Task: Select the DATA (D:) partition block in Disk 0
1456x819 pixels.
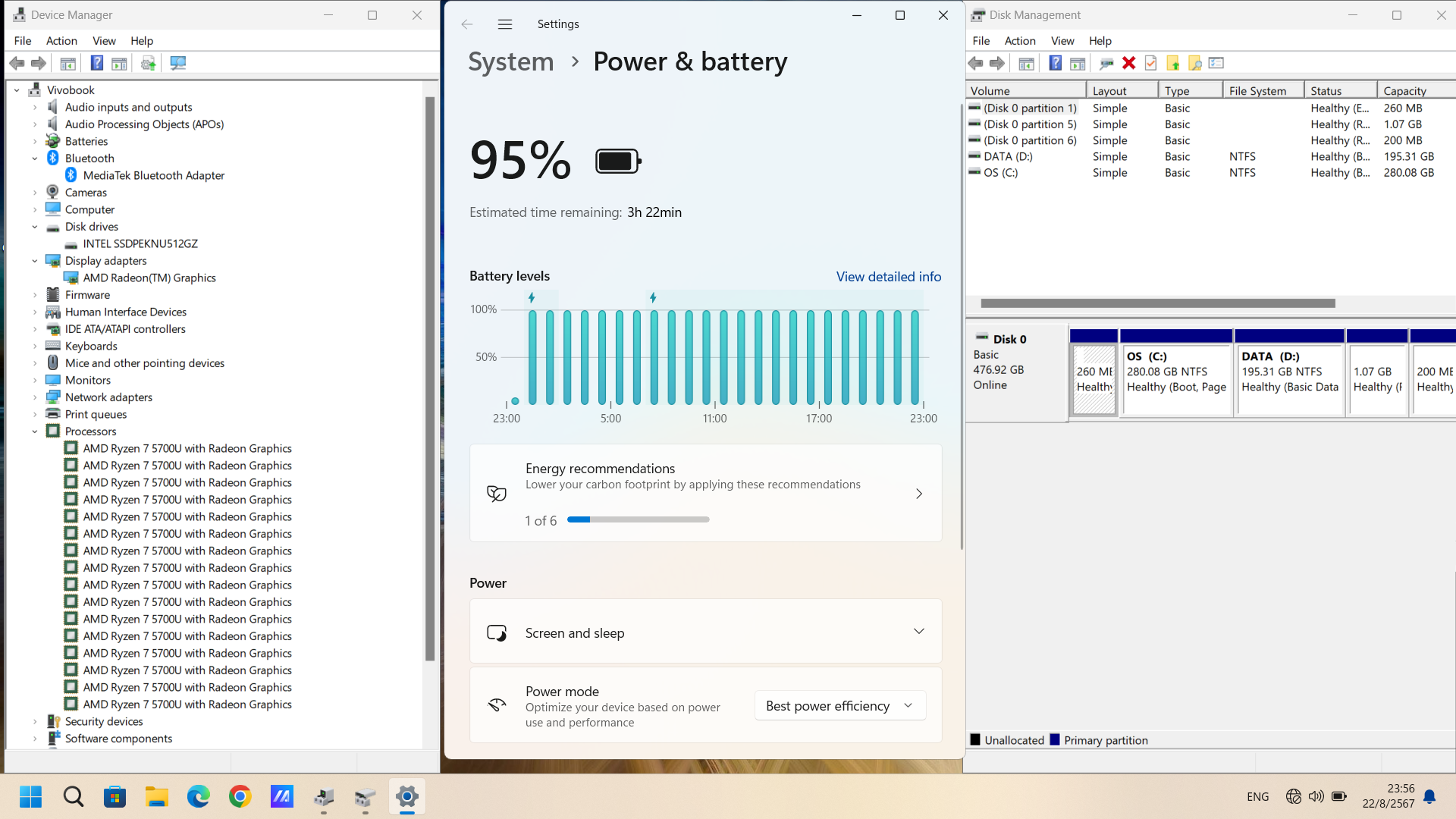Action: coord(1290,379)
